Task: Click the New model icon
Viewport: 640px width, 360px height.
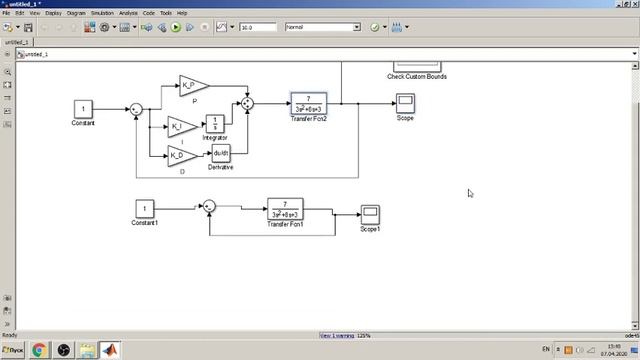Action: (x=7, y=27)
